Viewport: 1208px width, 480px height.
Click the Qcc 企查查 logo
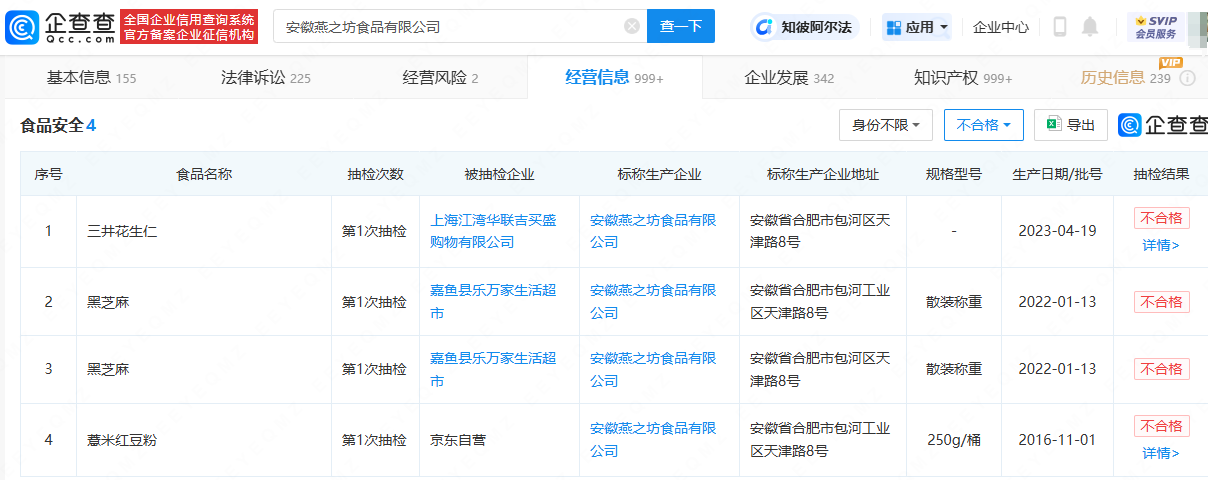(x=60, y=27)
